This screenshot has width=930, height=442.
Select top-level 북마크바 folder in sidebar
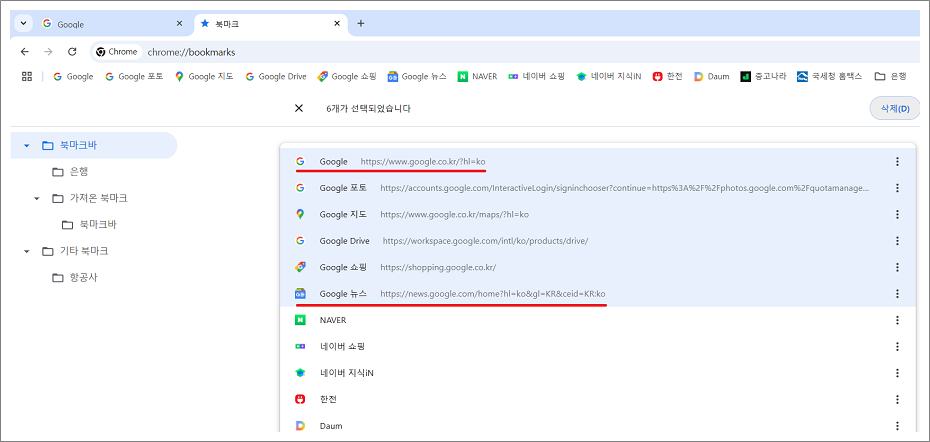point(94,145)
